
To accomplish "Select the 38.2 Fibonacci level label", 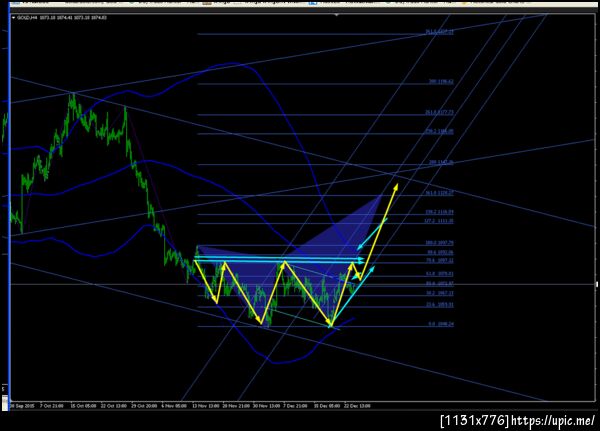I will click(x=440, y=293).
